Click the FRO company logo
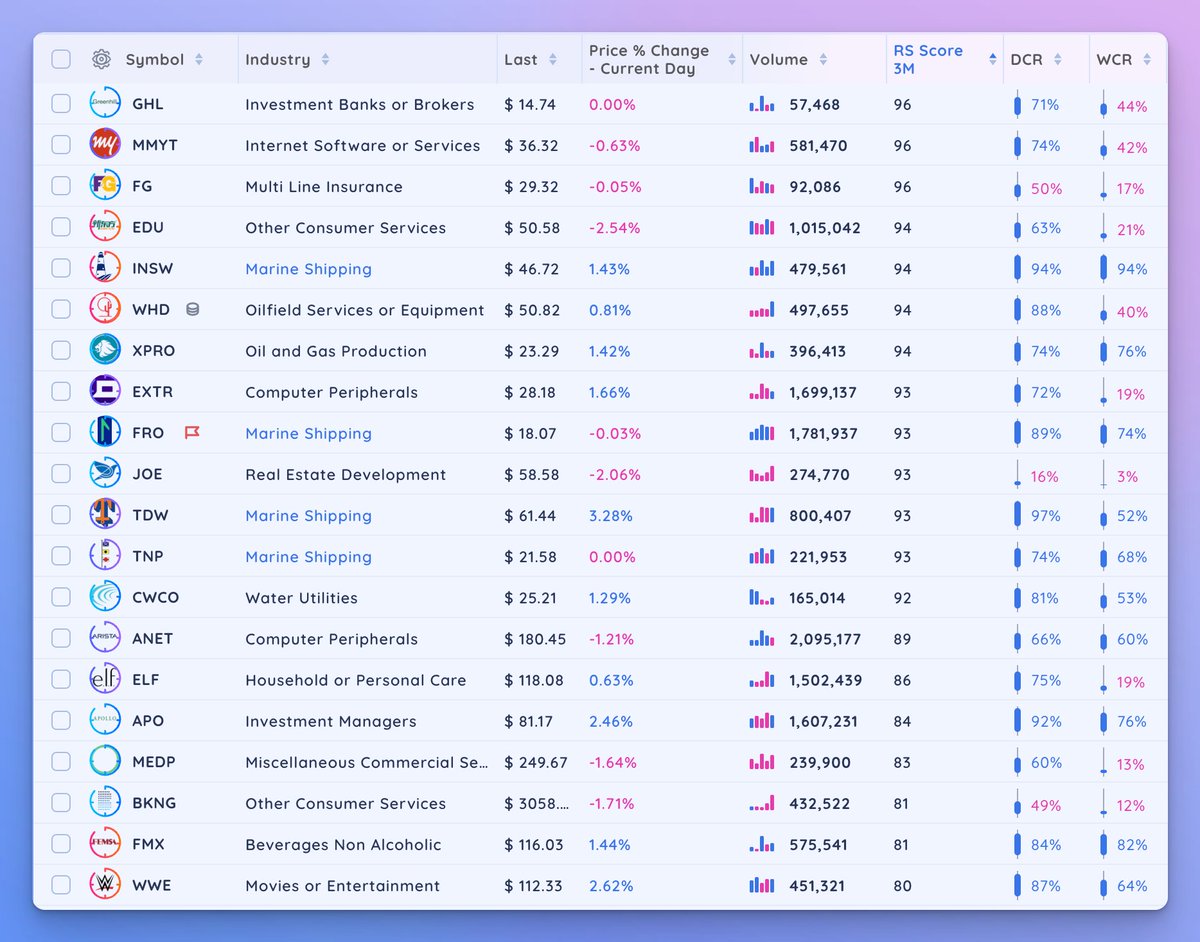Viewport: 1200px width, 942px height. coord(105,432)
